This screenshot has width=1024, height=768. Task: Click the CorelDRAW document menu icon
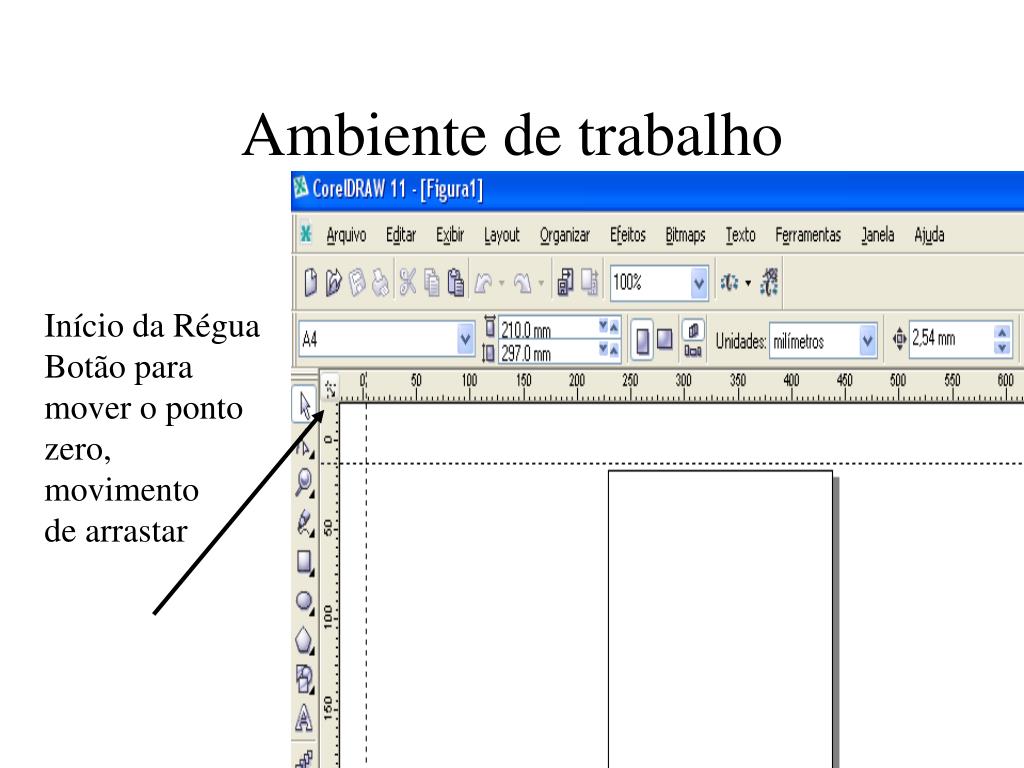coord(305,234)
